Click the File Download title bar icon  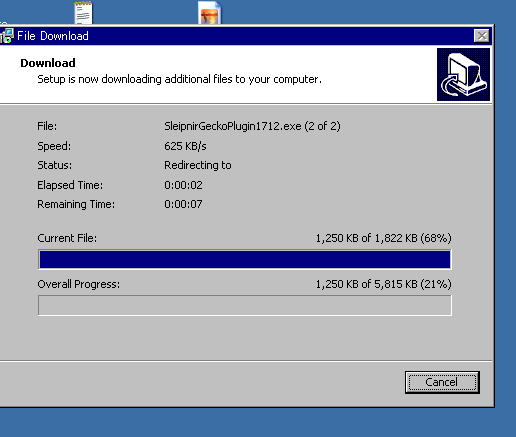(x=7, y=36)
